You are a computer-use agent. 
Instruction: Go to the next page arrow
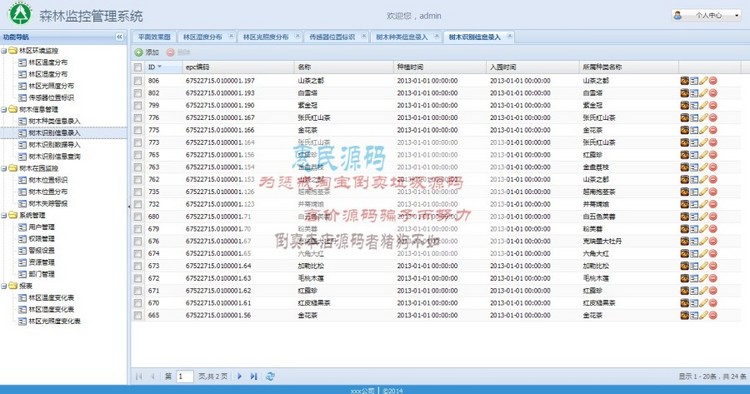pyautogui.click(x=240, y=376)
